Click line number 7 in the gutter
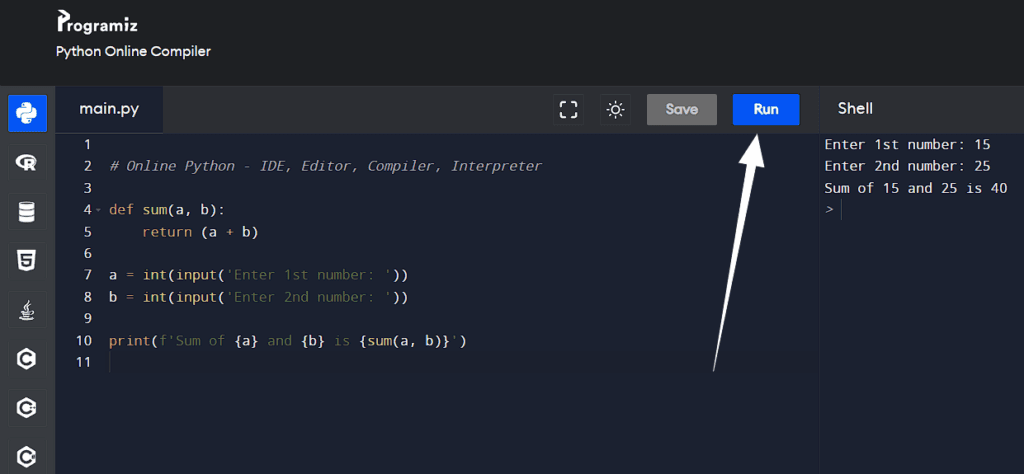The width and height of the screenshot is (1024, 474). (x=88, y=275)
